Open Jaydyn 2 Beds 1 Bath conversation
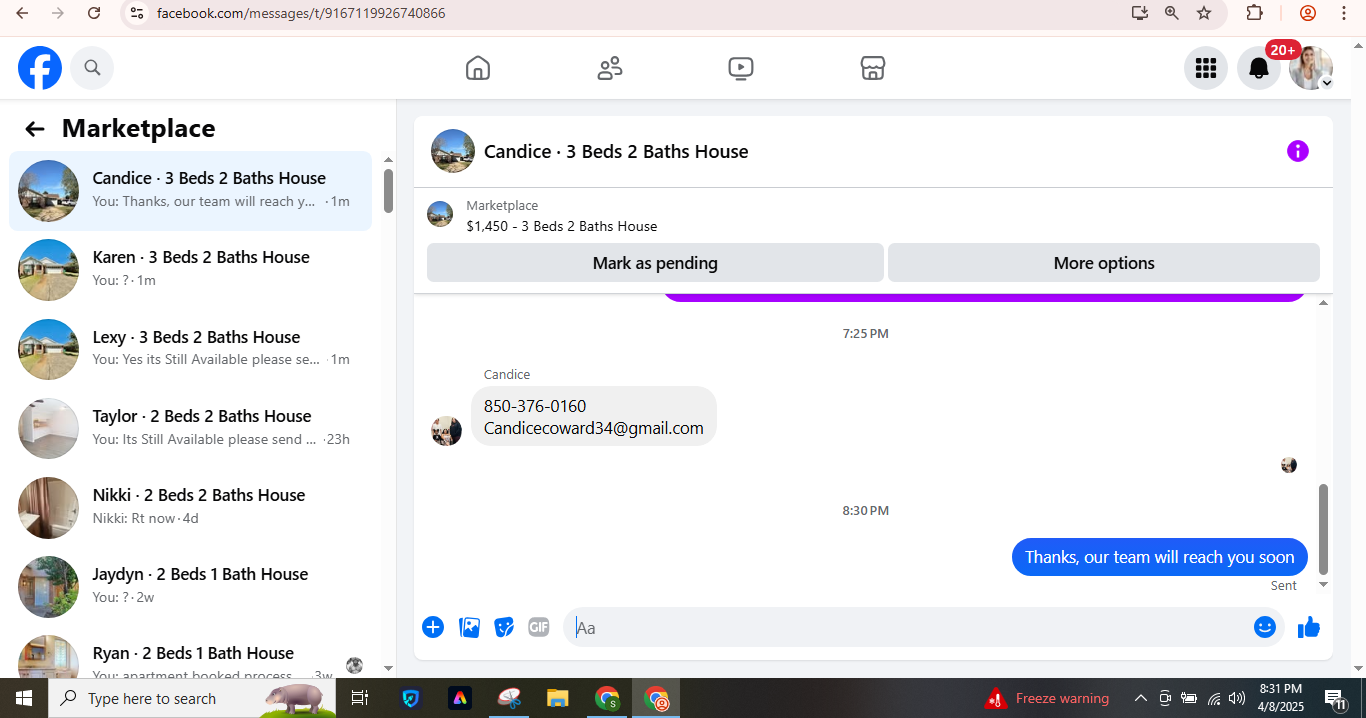This screenshot has width=1366, height=718. (x=190, y=586)
